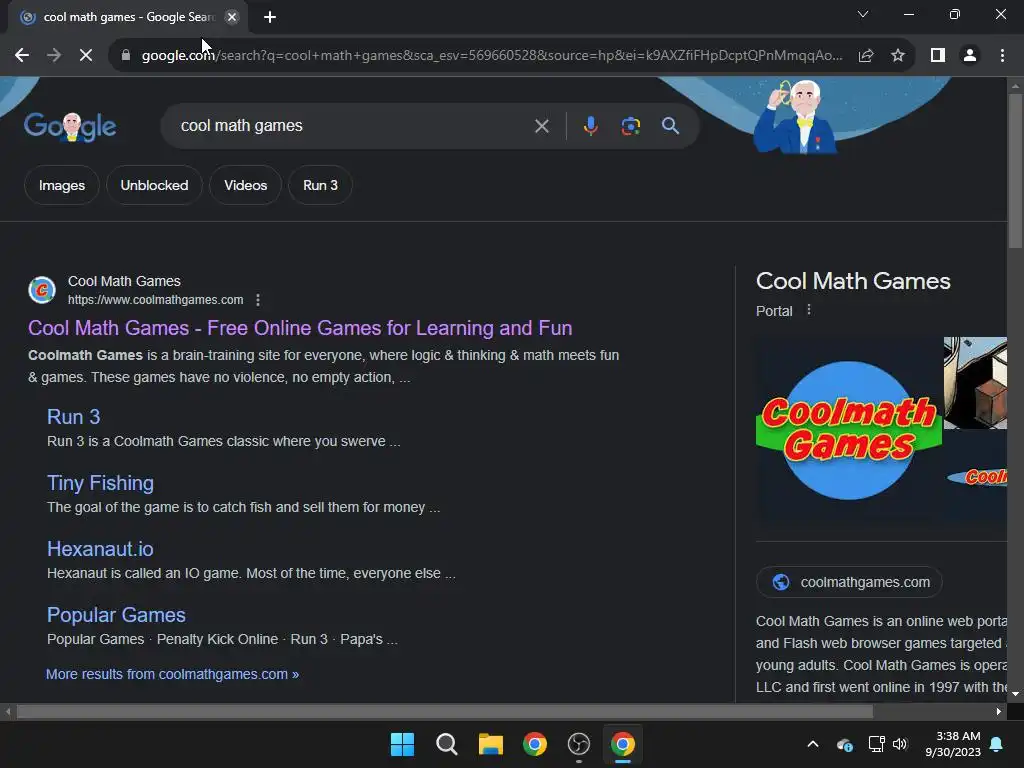Close the cool math games tab
The image size is (1024, 768).
click(232, 17)
